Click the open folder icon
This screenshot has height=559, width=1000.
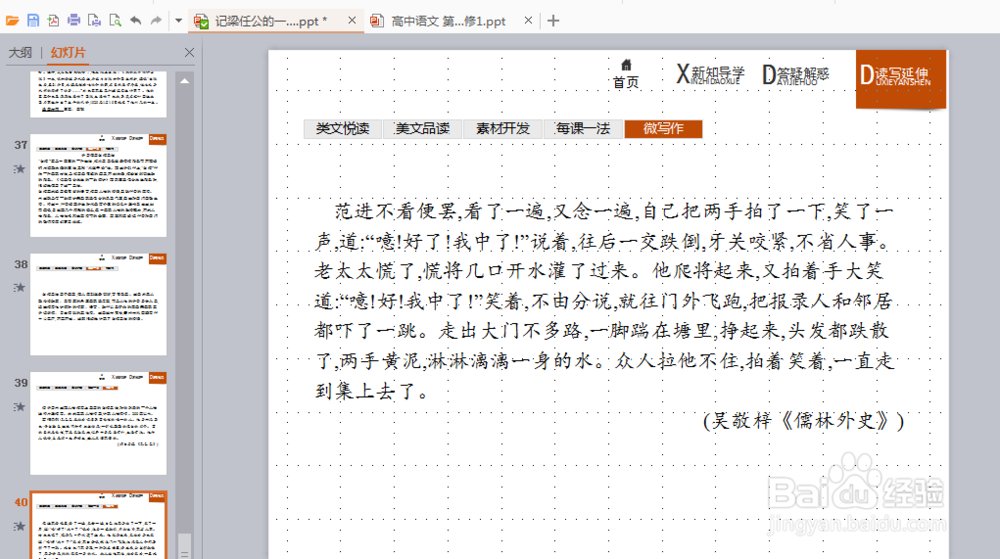click(12, 20)
